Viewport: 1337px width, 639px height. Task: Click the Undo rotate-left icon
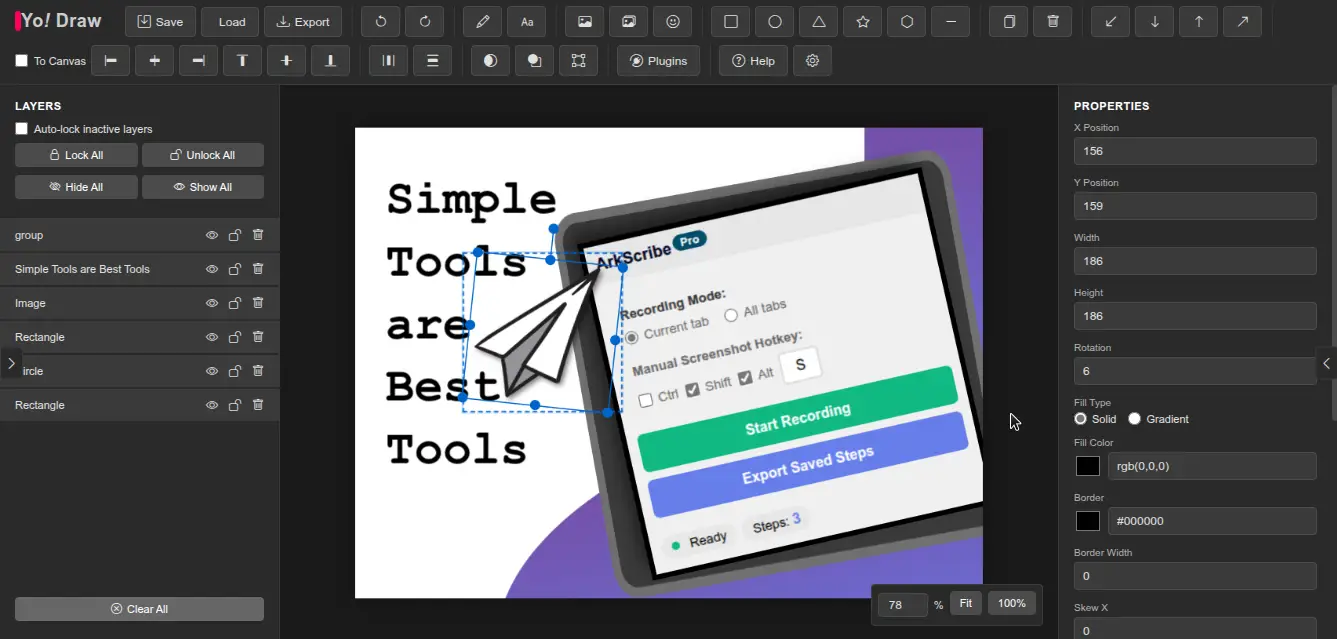point(380,21)
